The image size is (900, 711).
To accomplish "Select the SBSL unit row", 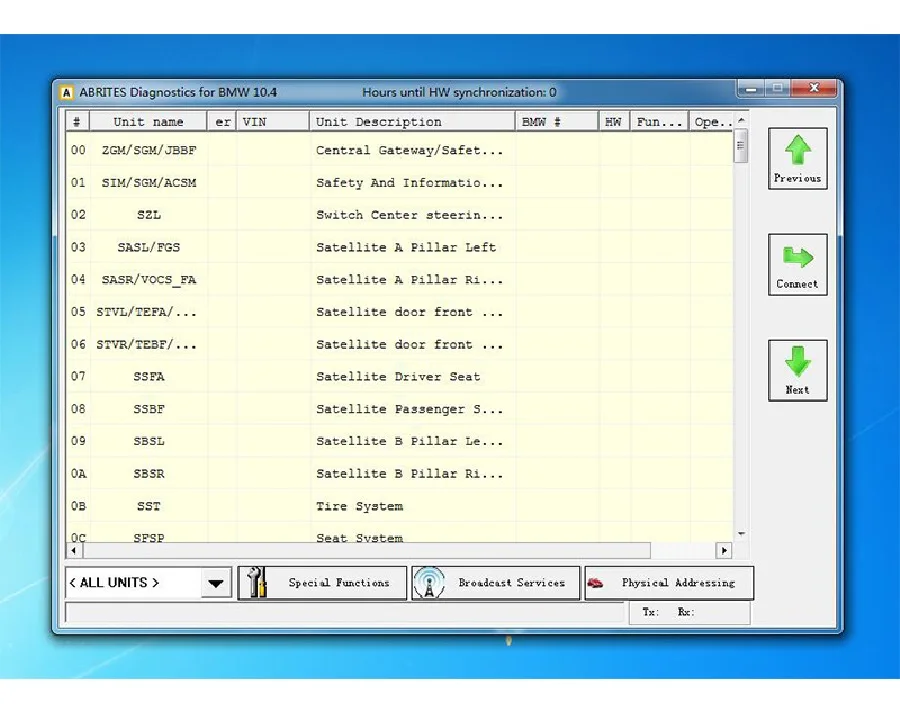I will click(399, 441).
